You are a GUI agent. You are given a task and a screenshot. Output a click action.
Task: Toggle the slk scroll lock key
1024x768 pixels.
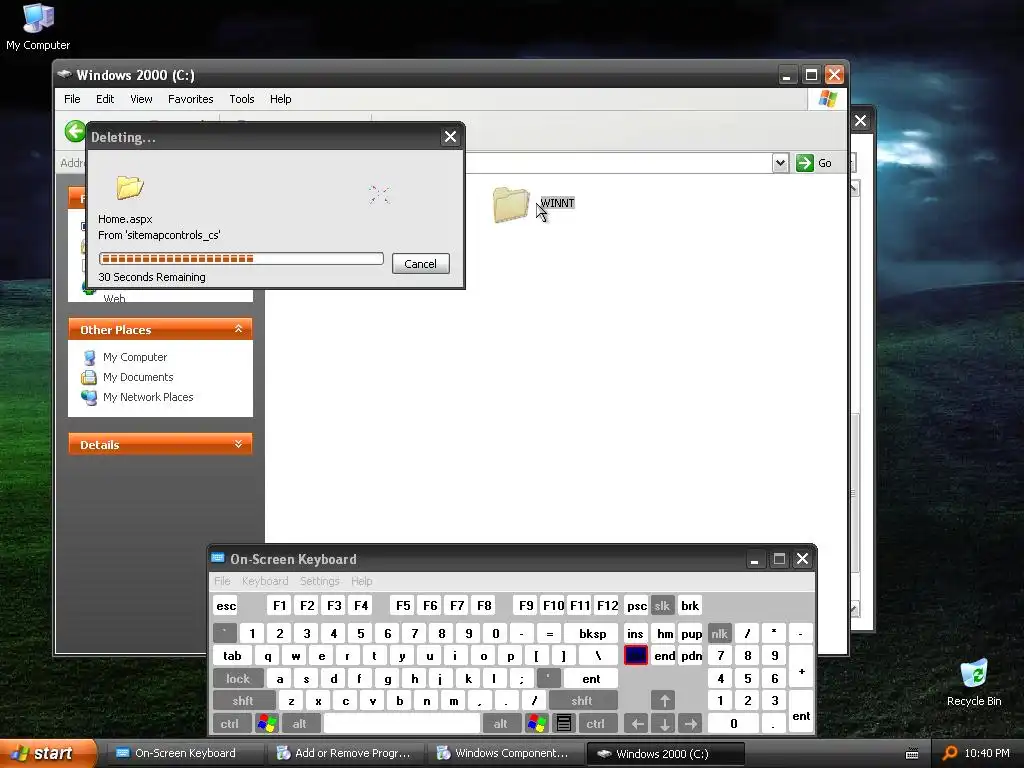click(662, 605)
